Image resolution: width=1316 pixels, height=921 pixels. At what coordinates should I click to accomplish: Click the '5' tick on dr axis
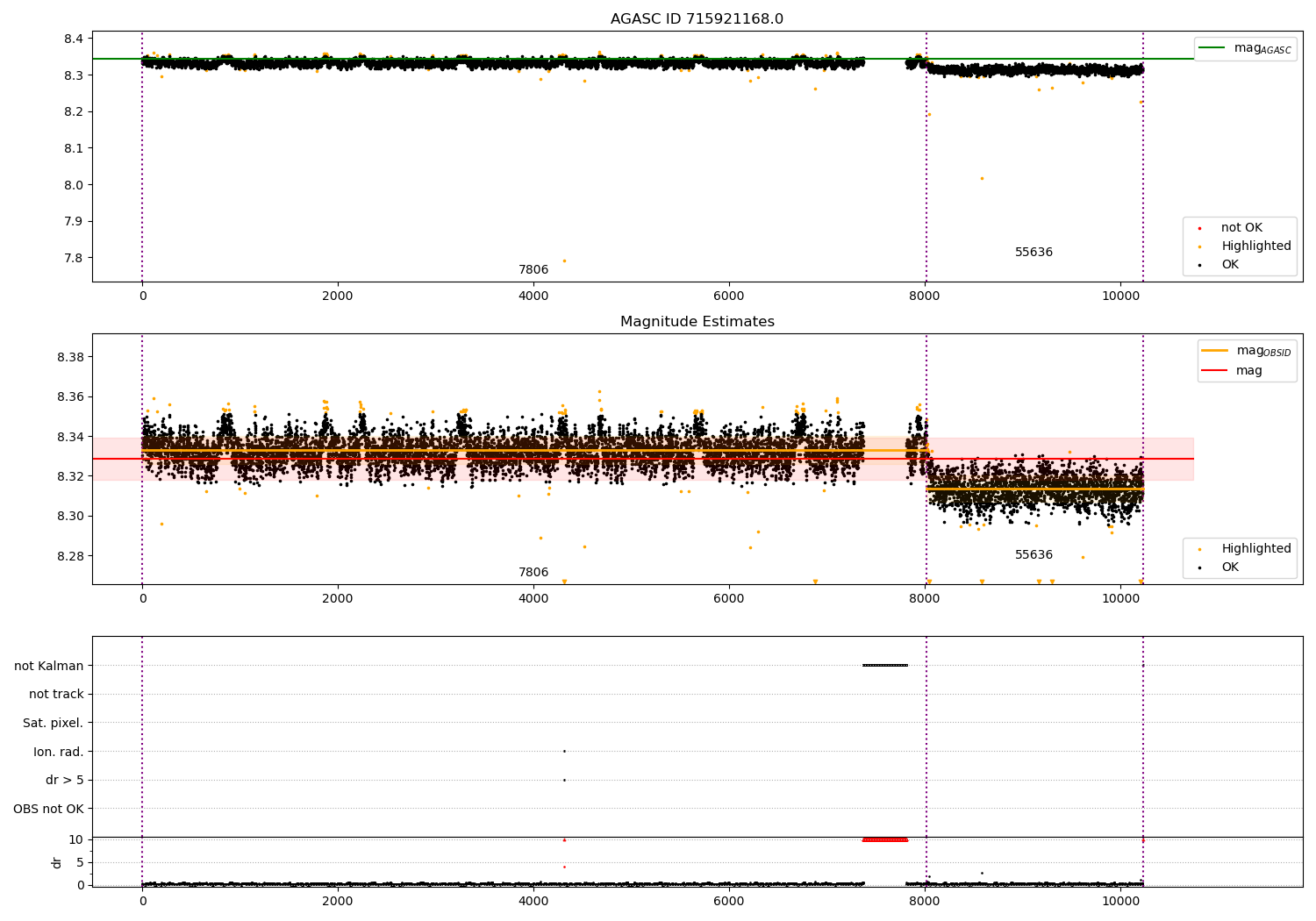point(80,863)
